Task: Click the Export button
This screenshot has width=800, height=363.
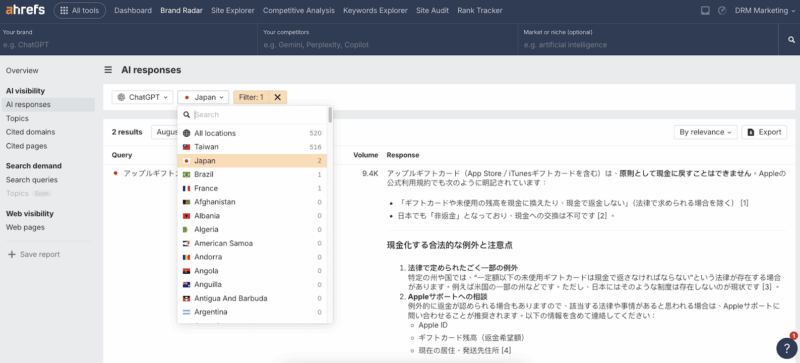Action: (x=764, y=132)
